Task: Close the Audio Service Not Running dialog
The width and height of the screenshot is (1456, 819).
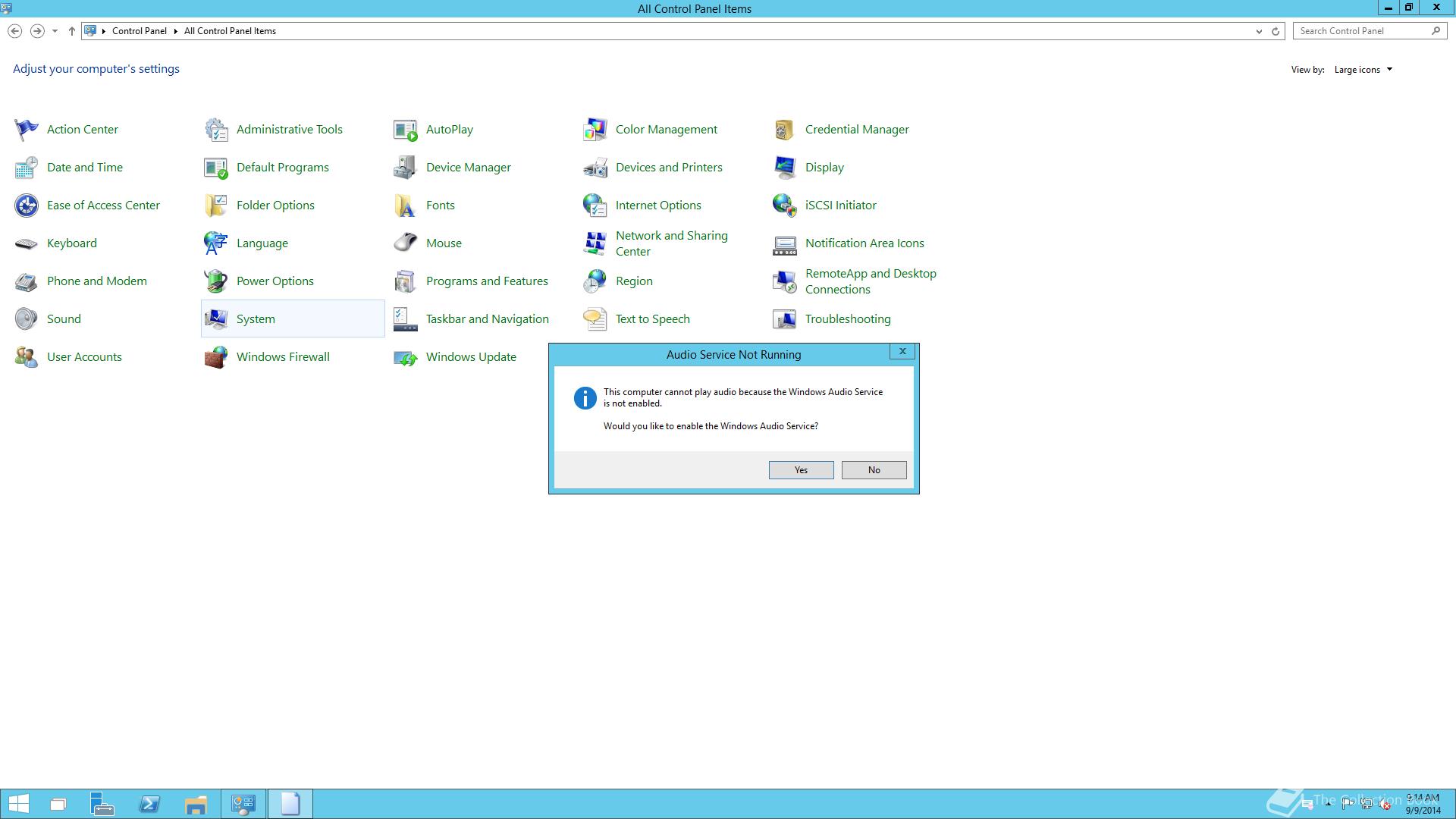Action: (x=902, y=352)
